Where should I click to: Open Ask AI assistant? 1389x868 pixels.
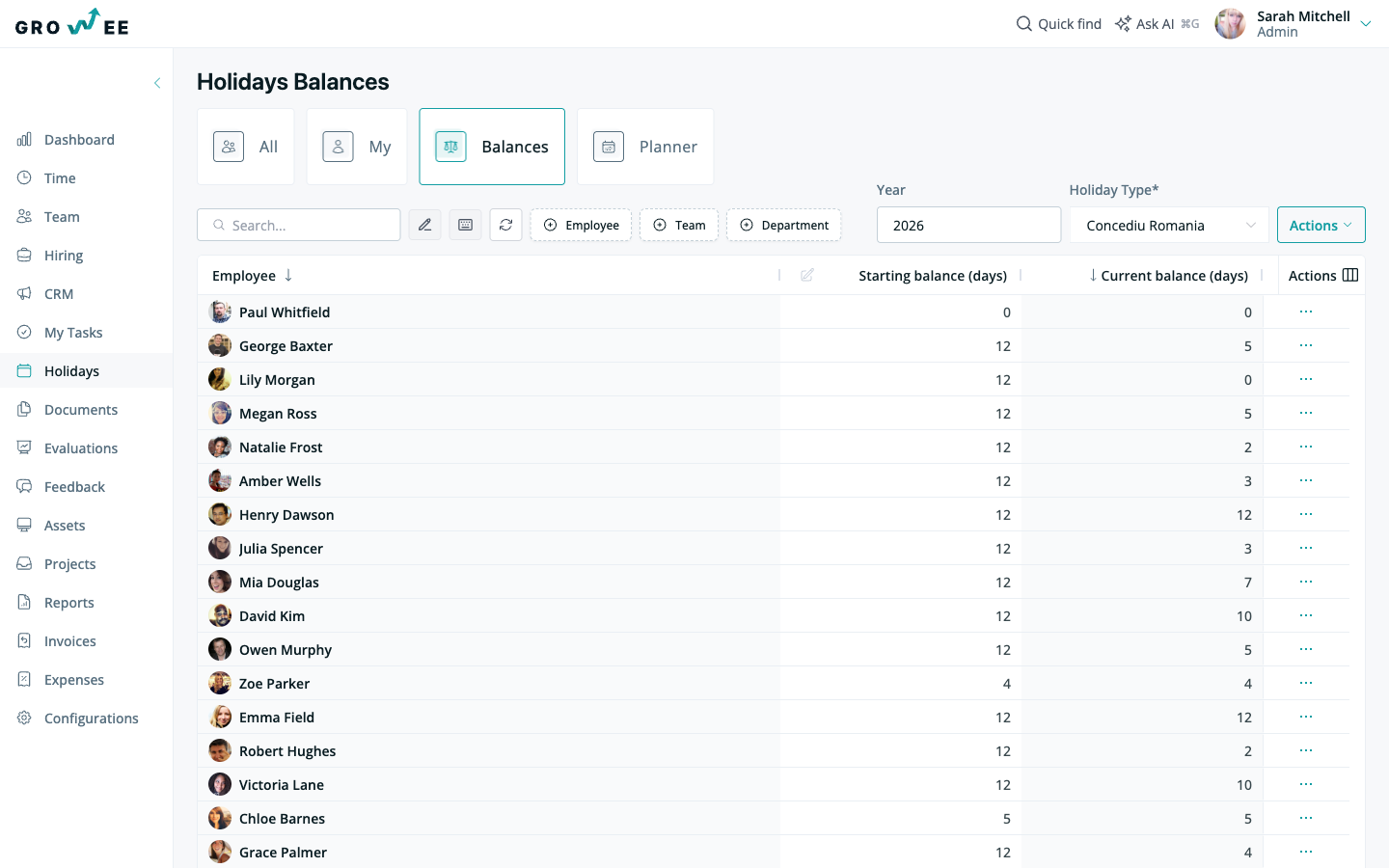point(1157,24)
